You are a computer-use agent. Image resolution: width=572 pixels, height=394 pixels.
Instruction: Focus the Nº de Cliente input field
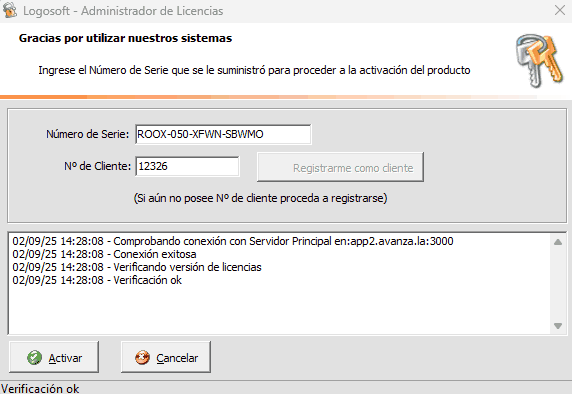pyautogui.click(x=187, y=166)
